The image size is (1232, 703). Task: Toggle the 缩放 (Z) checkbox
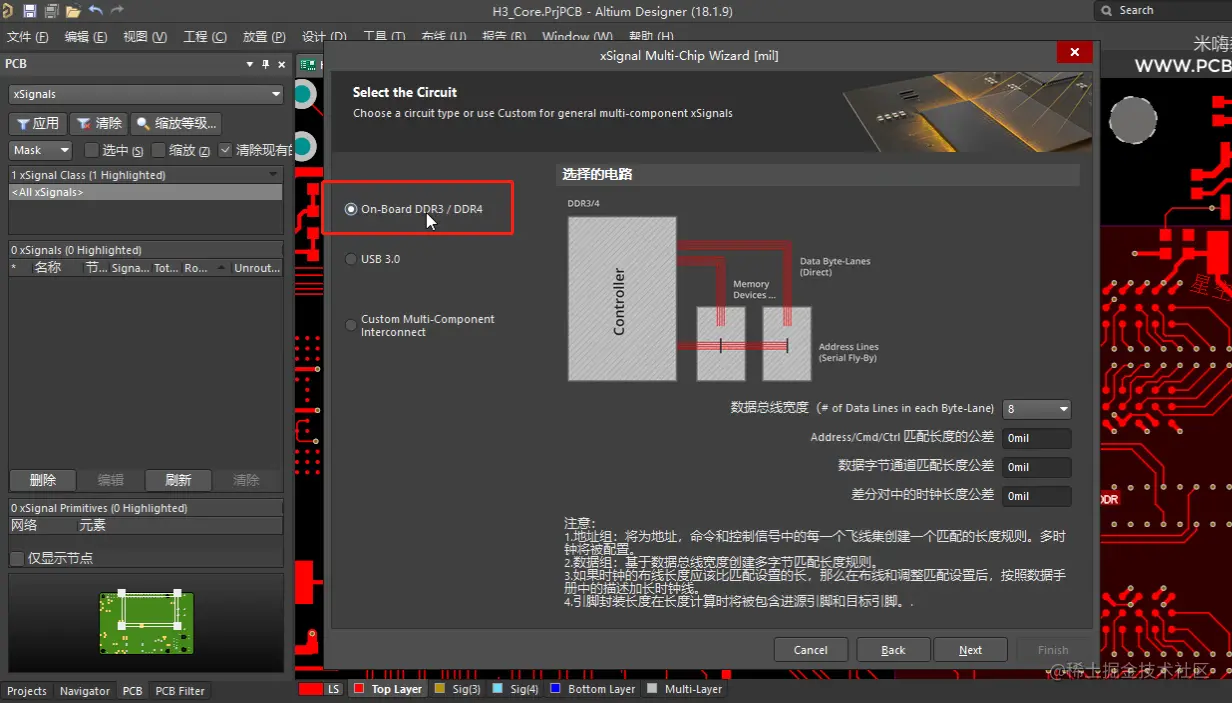(158, 150)
